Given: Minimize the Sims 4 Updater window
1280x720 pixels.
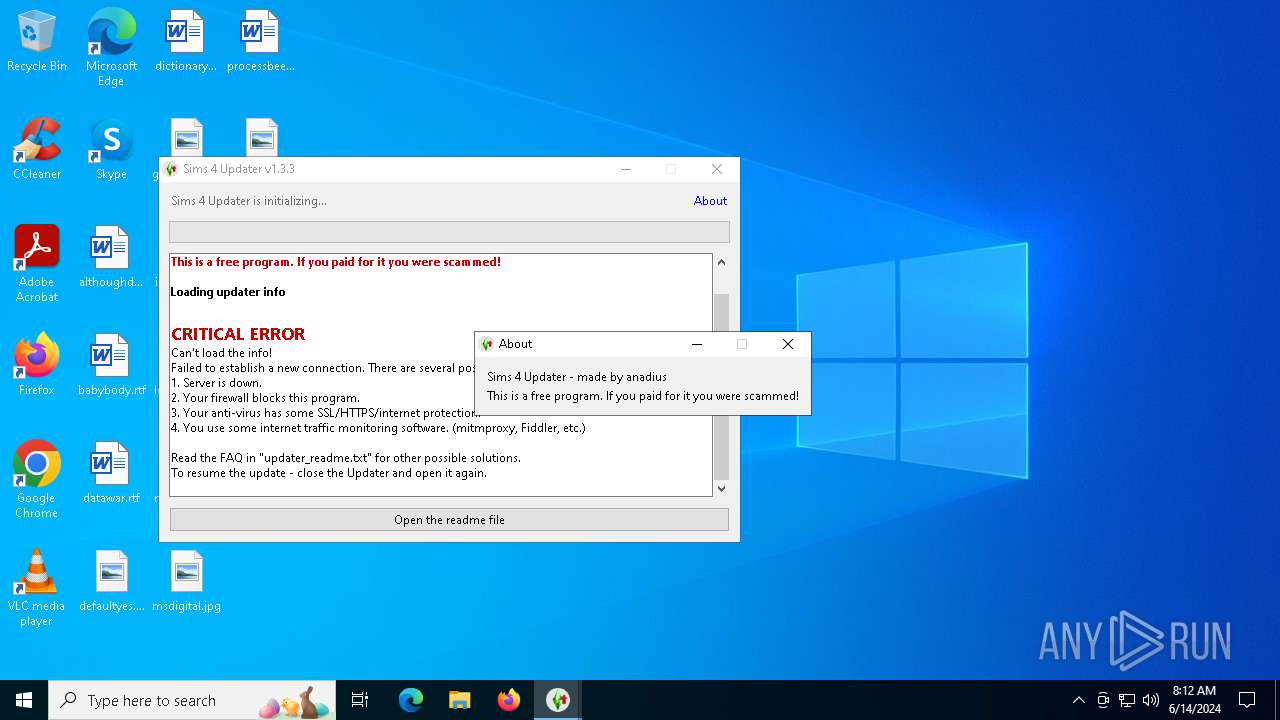Looking at the screenshot, I should (x=626, y=169).
